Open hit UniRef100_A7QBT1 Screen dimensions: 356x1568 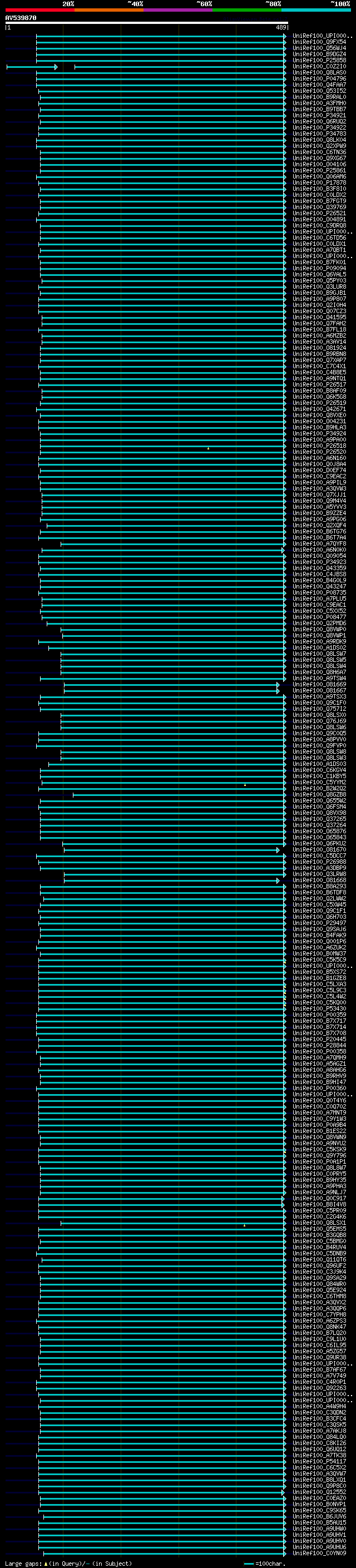coord(319,250)
